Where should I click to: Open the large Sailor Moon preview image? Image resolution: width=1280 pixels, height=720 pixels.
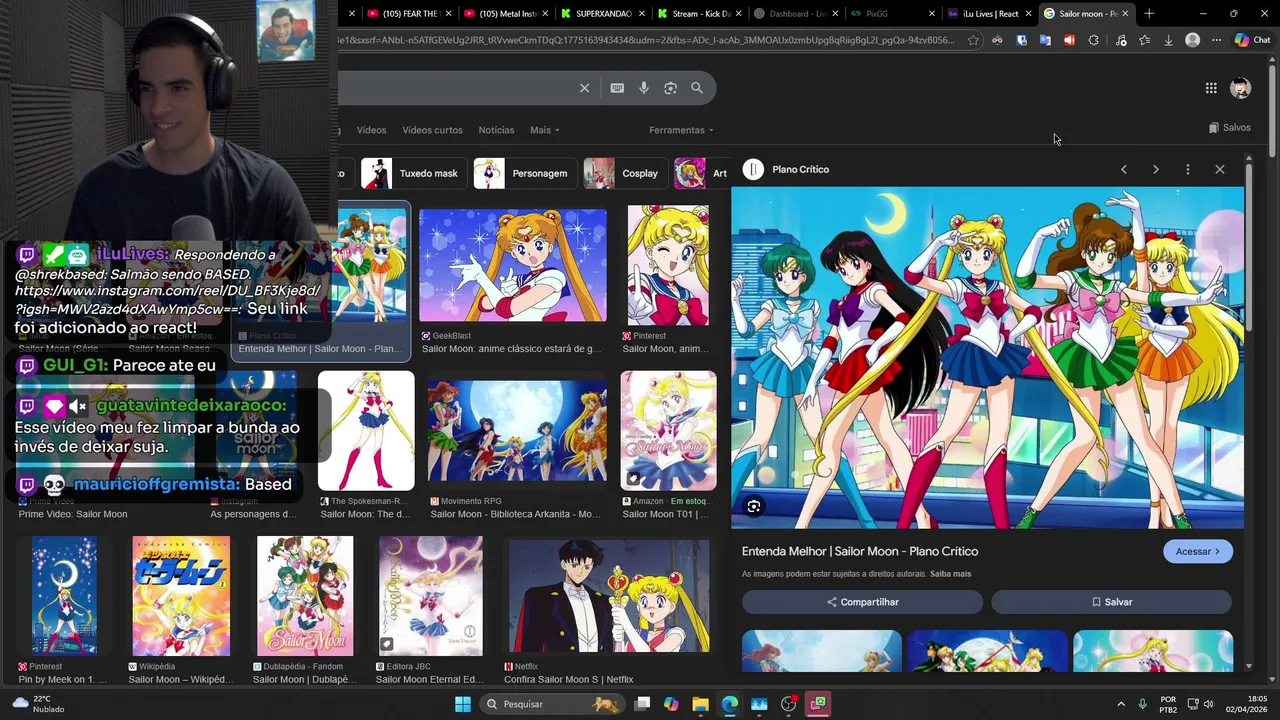[988, 358]
